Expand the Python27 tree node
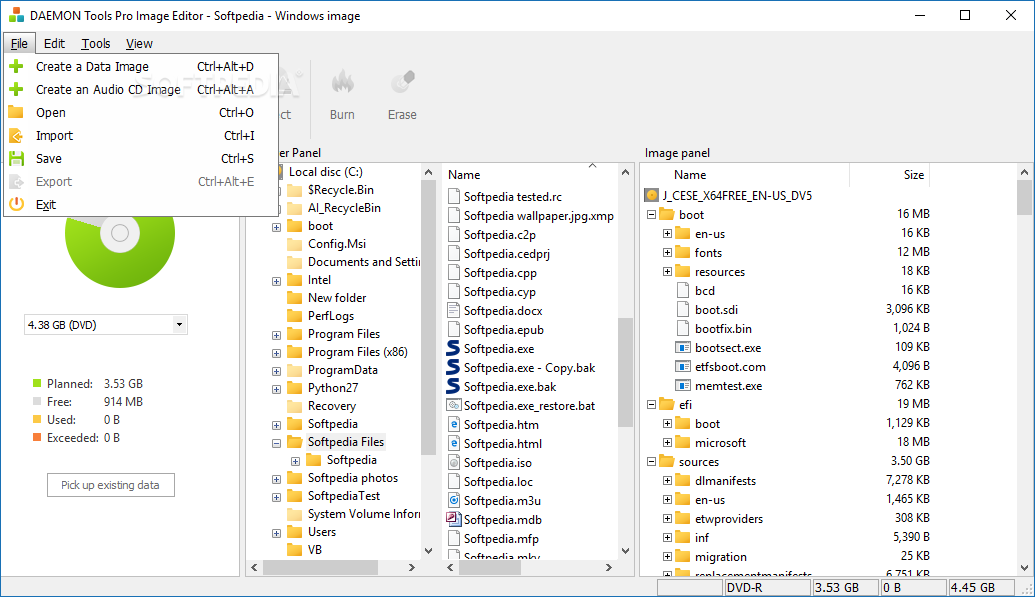 coord(277,389)
